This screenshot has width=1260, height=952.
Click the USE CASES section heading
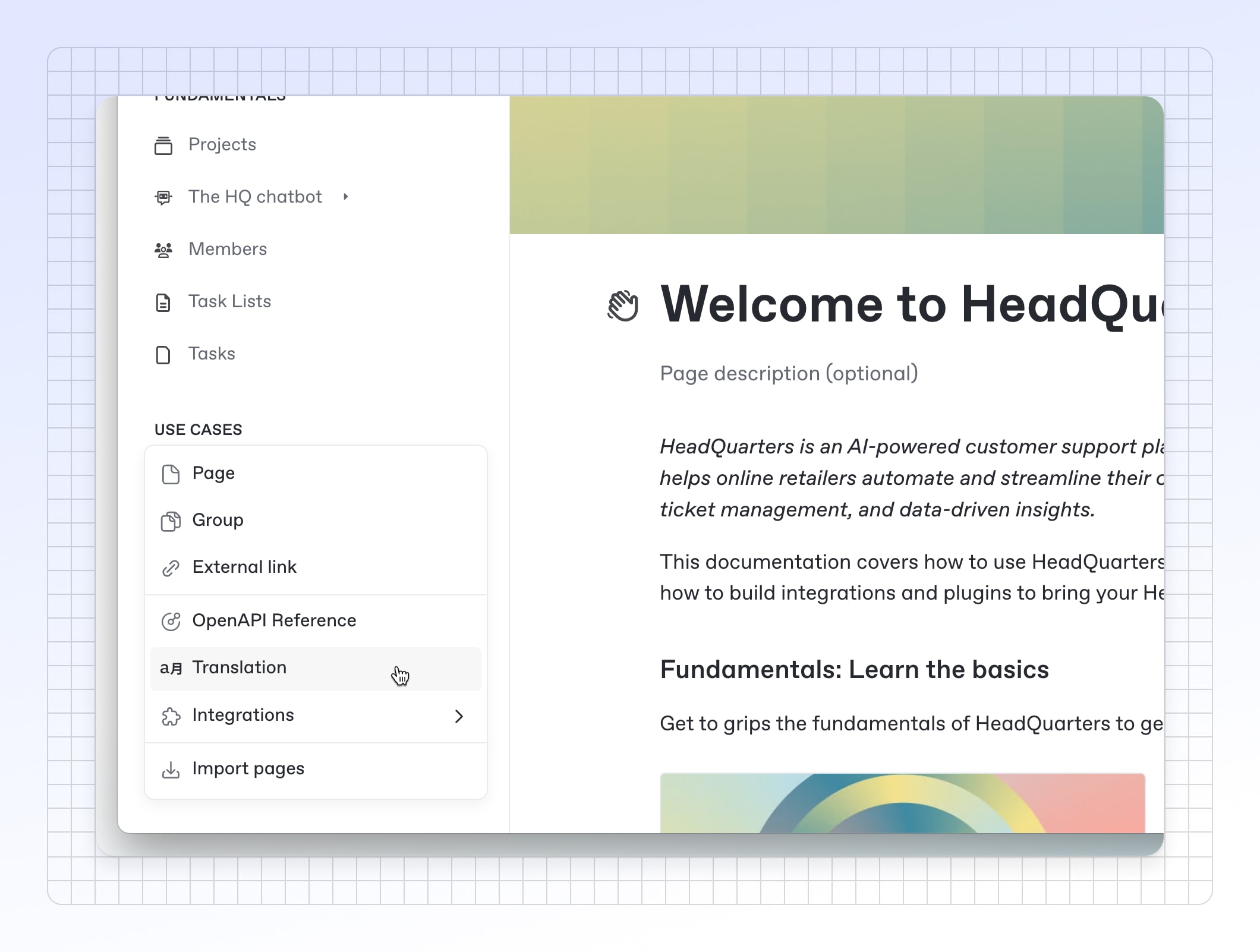199,430
